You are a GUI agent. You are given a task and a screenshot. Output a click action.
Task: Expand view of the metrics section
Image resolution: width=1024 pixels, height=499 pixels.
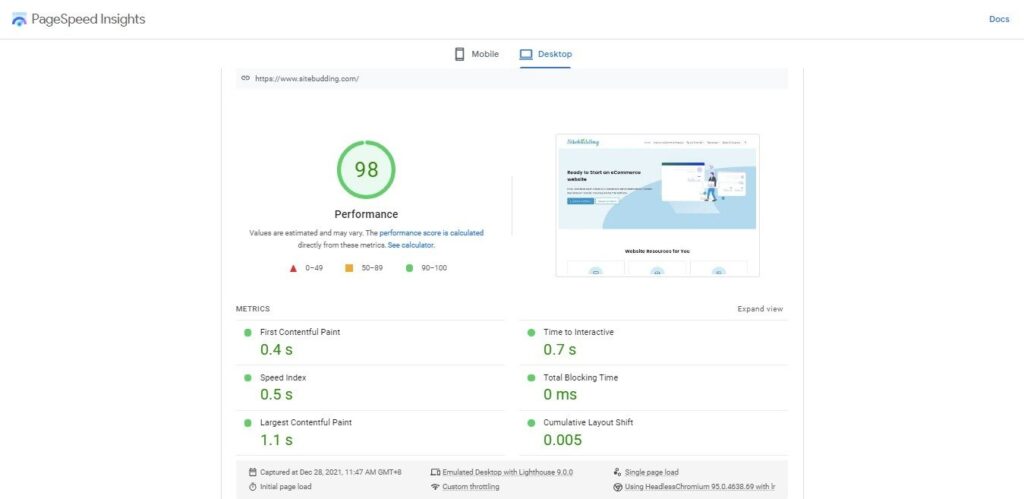pyautogui.click(x=760, y=309)
